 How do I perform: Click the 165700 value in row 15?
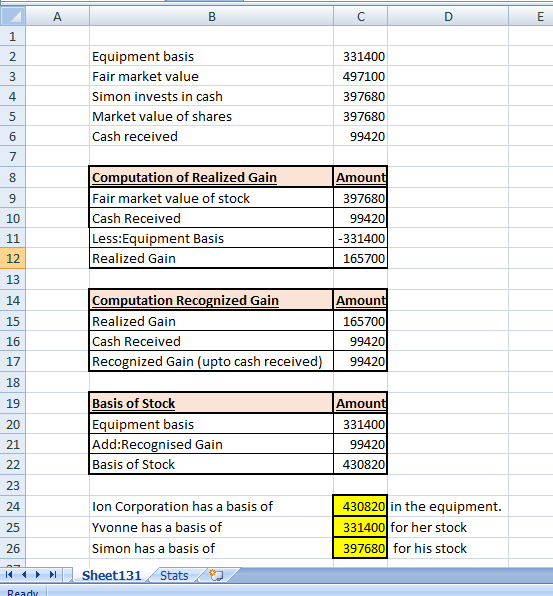[360, 321]
